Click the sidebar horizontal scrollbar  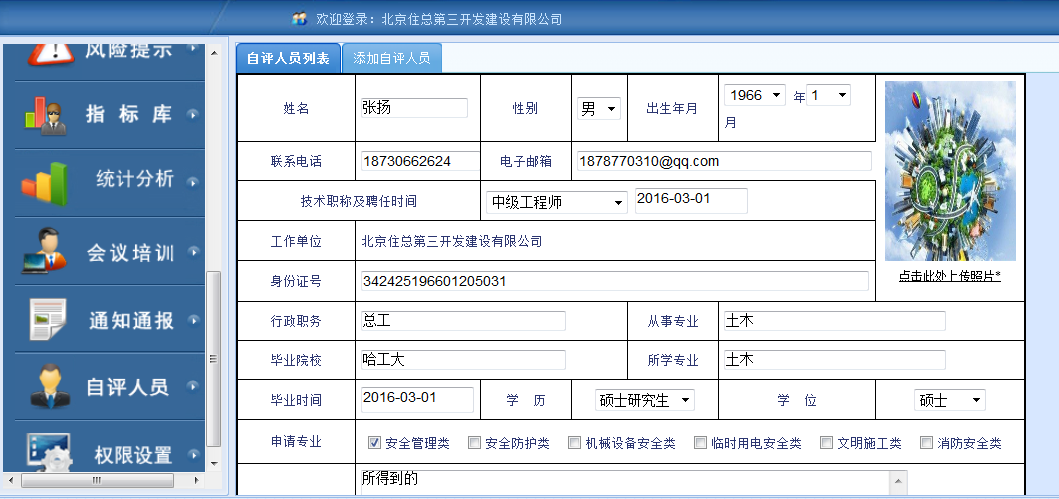(97, 480)
